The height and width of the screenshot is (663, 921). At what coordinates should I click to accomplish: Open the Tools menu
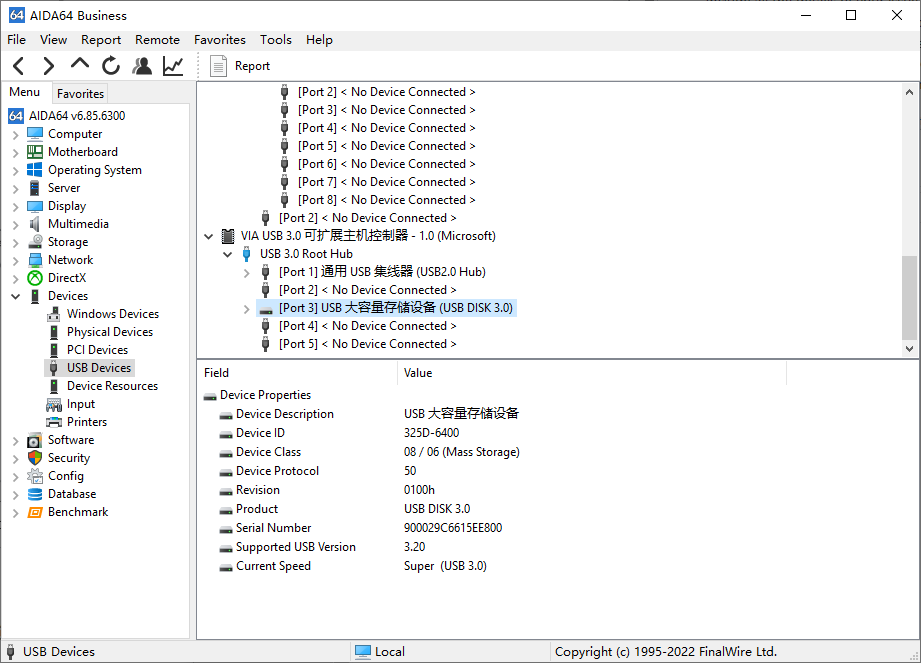[x=275, y=39]
